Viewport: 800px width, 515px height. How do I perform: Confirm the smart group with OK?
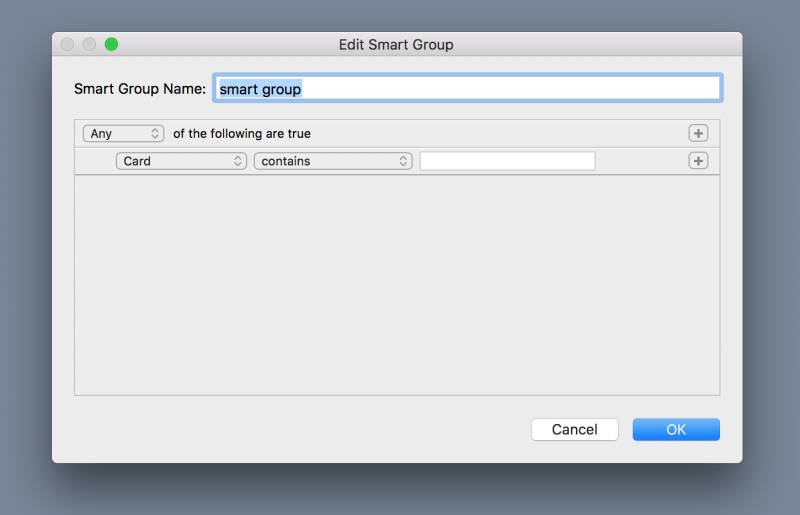coord(676,429)
